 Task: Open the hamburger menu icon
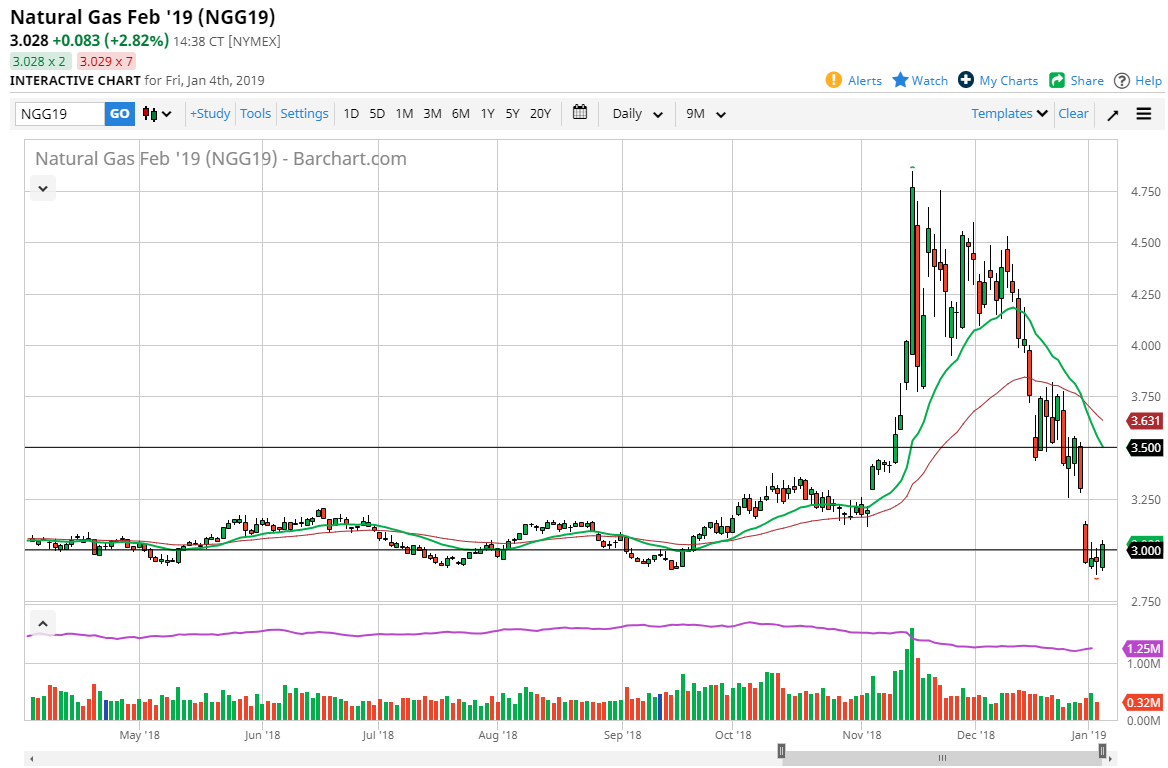[1144, 114]
